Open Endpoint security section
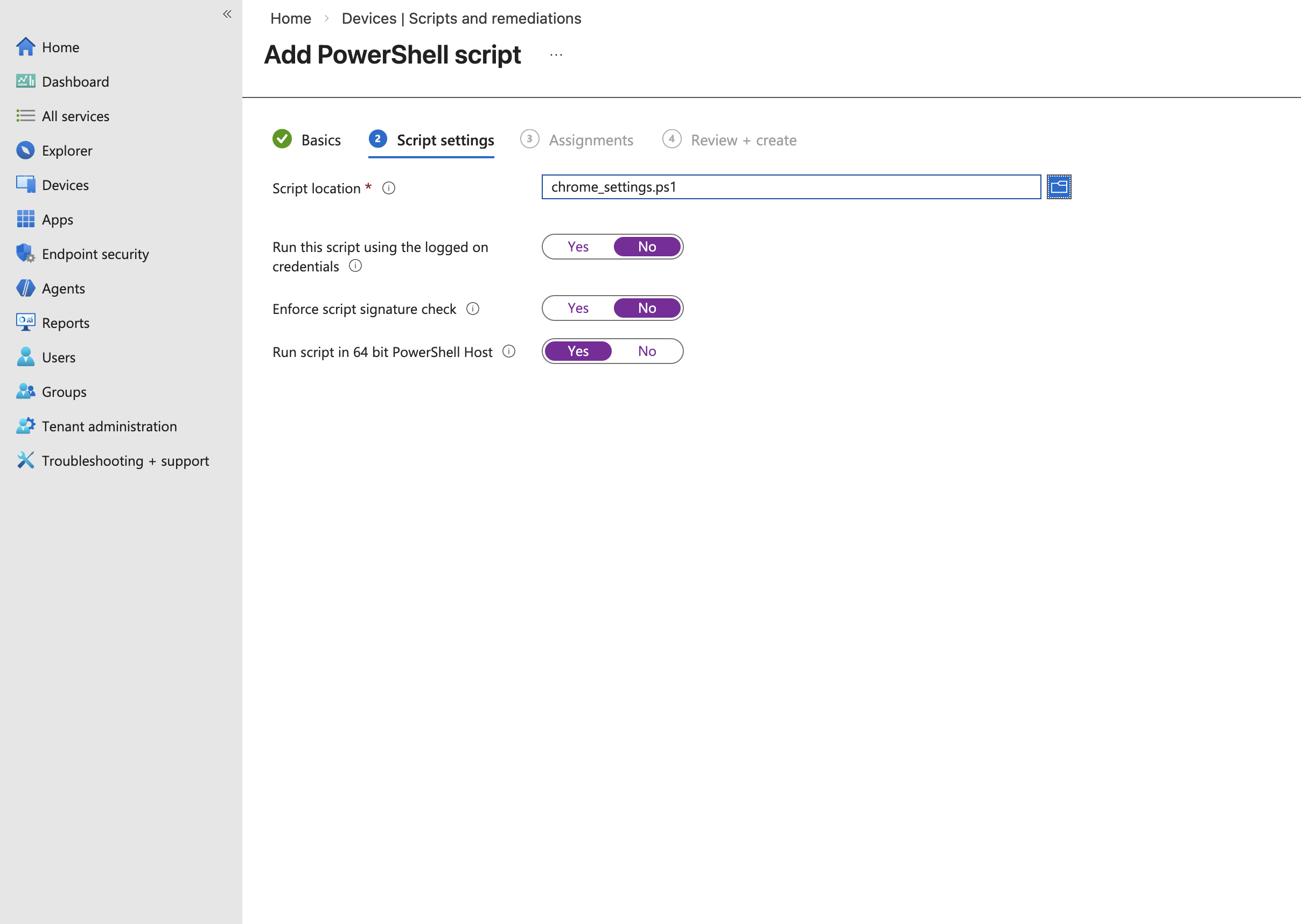1301x924 pixels. point(95,254)
